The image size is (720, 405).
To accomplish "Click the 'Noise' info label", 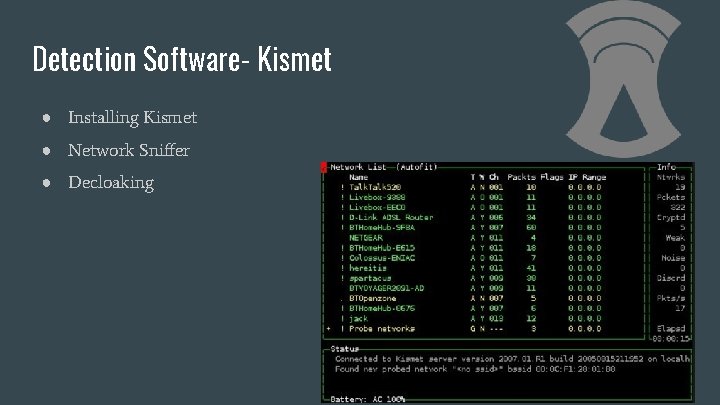I will point(673,258).
